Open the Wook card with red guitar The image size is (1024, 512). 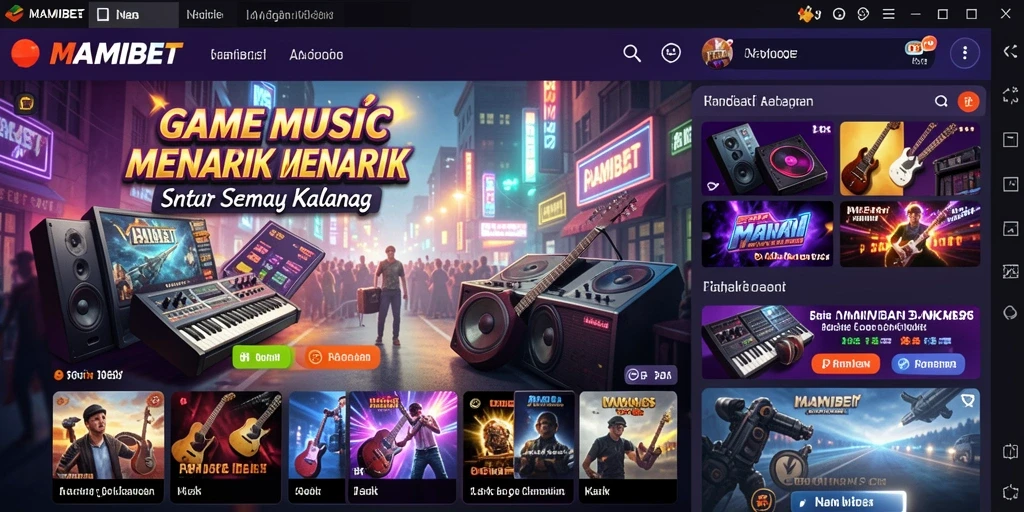click(x=318, y=447)
